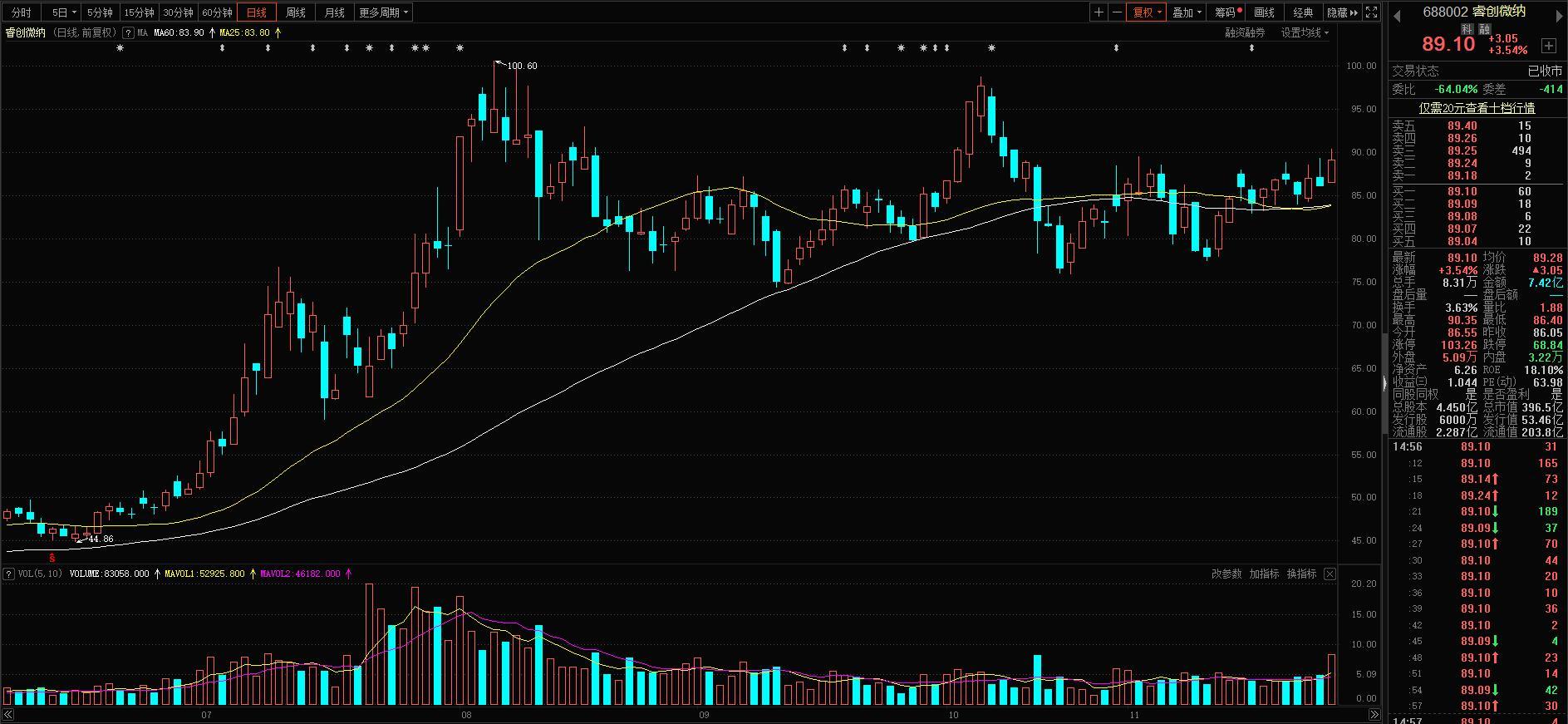Zoom out chart with the minus icon
1568x724 pixels.
[x=1117, y=12]
